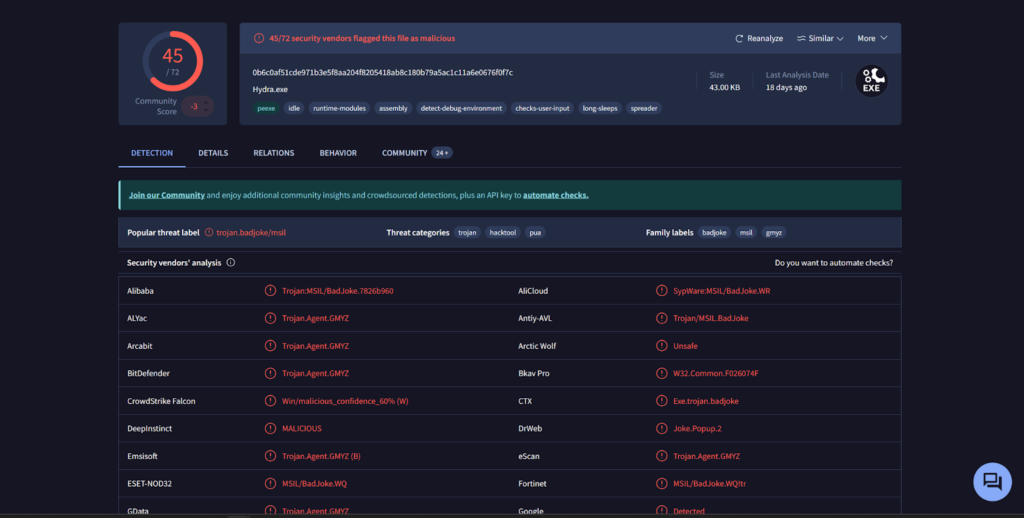This screenshot has width=1024, height=518.
Task: Click the Reanalyze refresh icon
Action: 739,39
